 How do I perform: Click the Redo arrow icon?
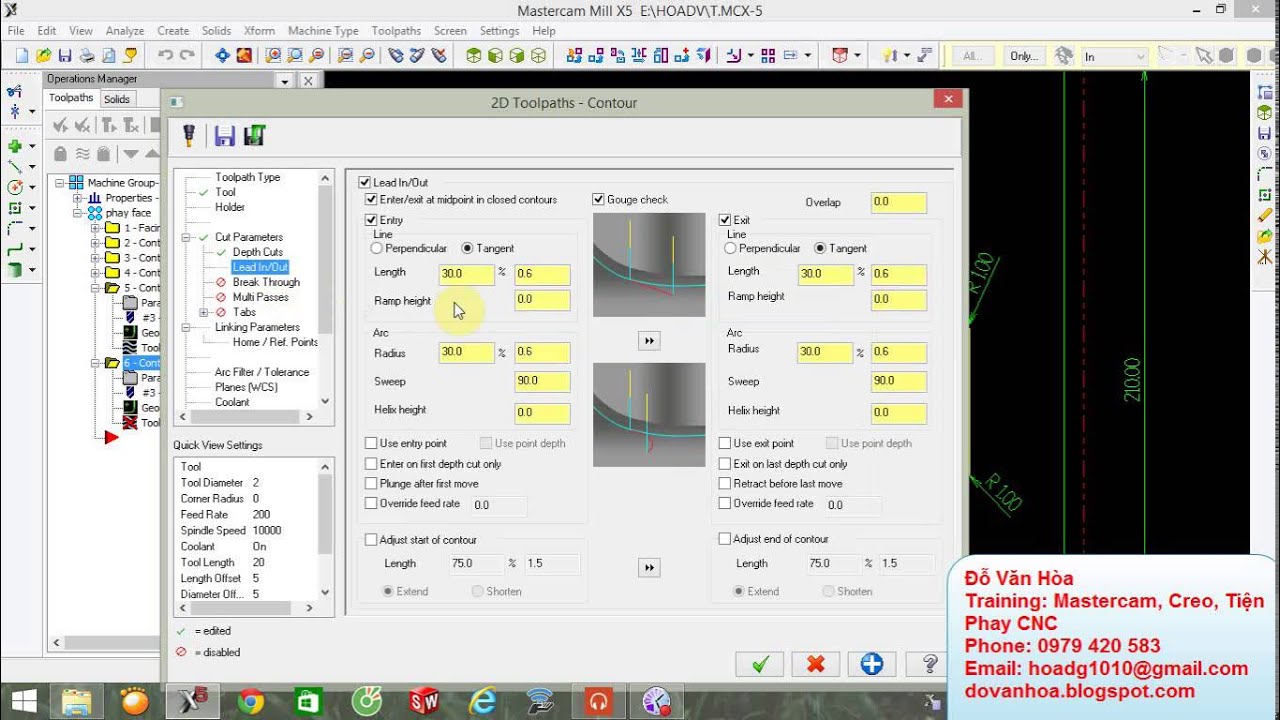click(x=186, y=56)
